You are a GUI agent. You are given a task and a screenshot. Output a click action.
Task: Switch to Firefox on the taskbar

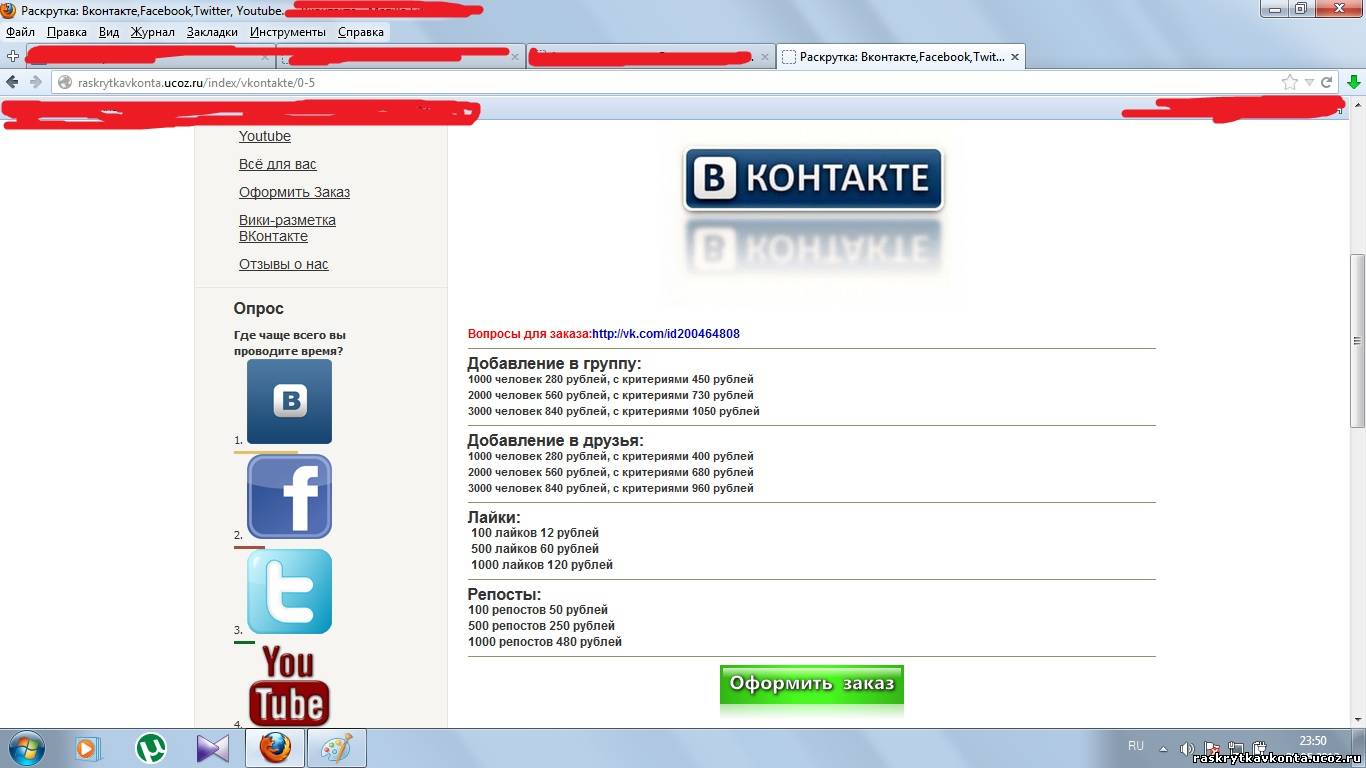point(275,748)
